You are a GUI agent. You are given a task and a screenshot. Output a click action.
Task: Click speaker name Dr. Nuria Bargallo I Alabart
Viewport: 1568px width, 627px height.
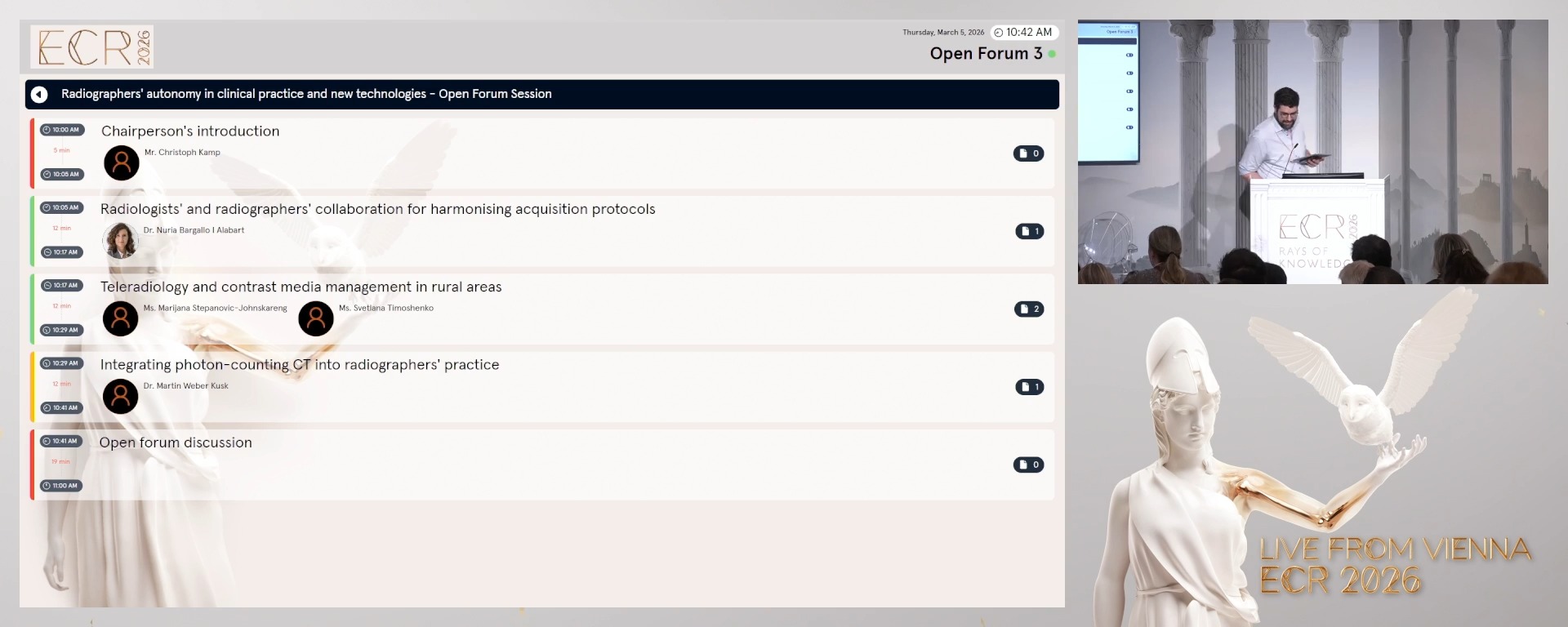pos(194,230)
